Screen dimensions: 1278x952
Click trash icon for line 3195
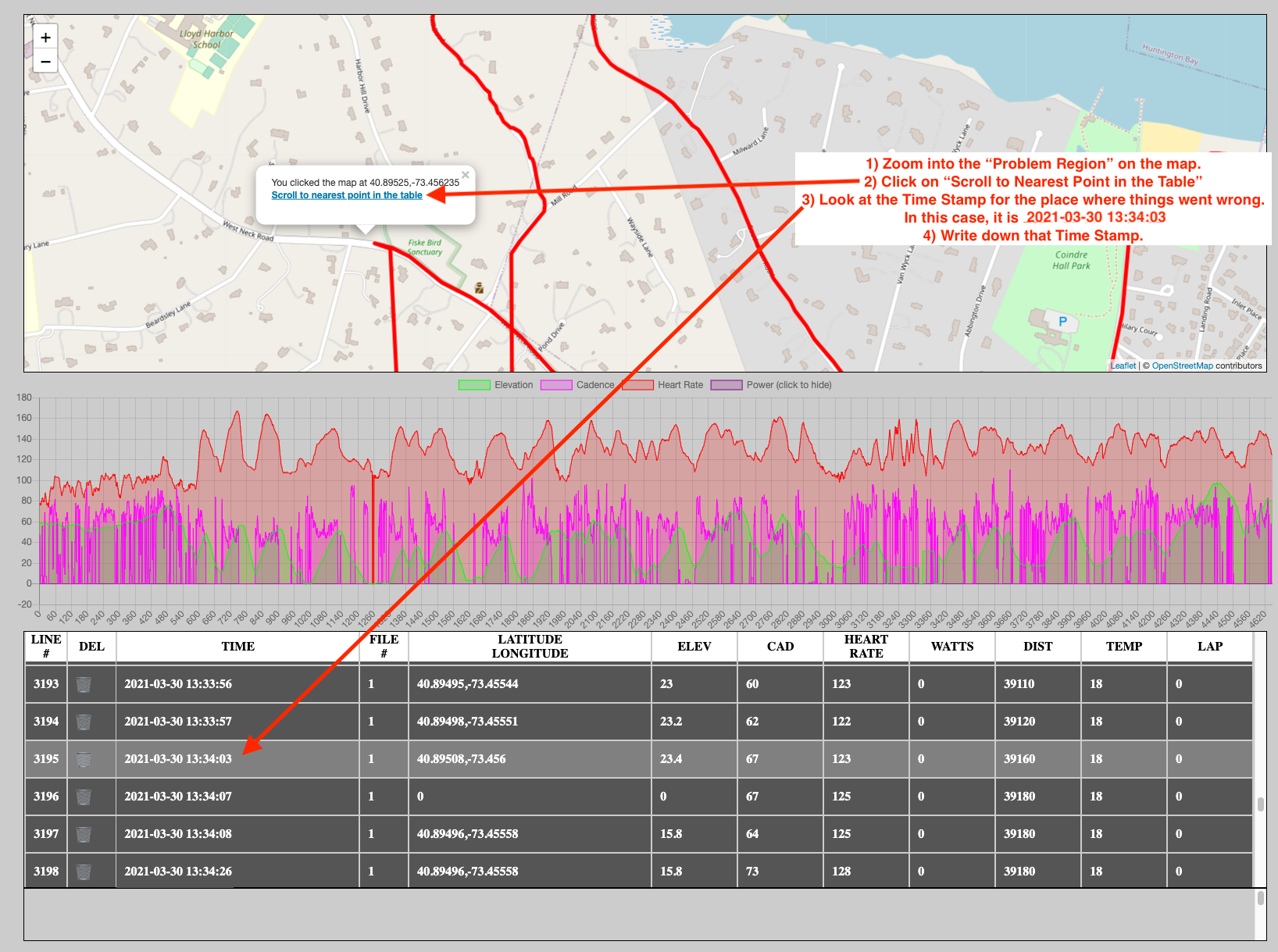pos(84,759)
